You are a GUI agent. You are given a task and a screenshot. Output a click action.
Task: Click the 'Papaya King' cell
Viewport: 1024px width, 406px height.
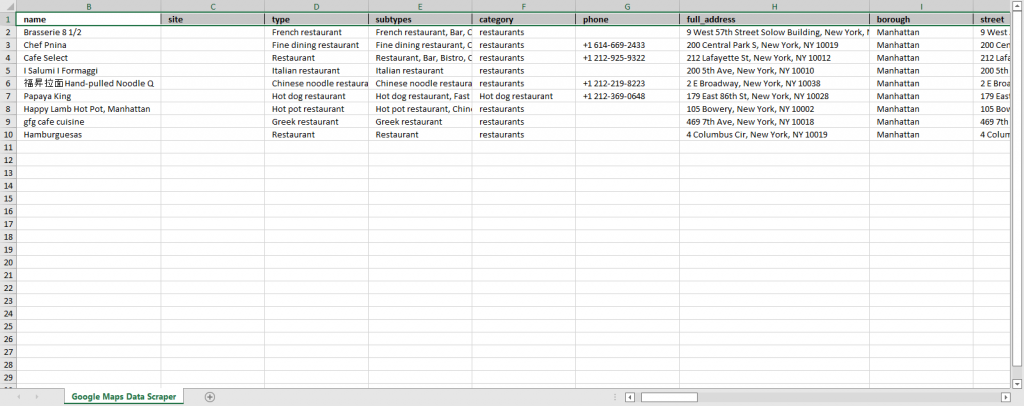point(89,97)
